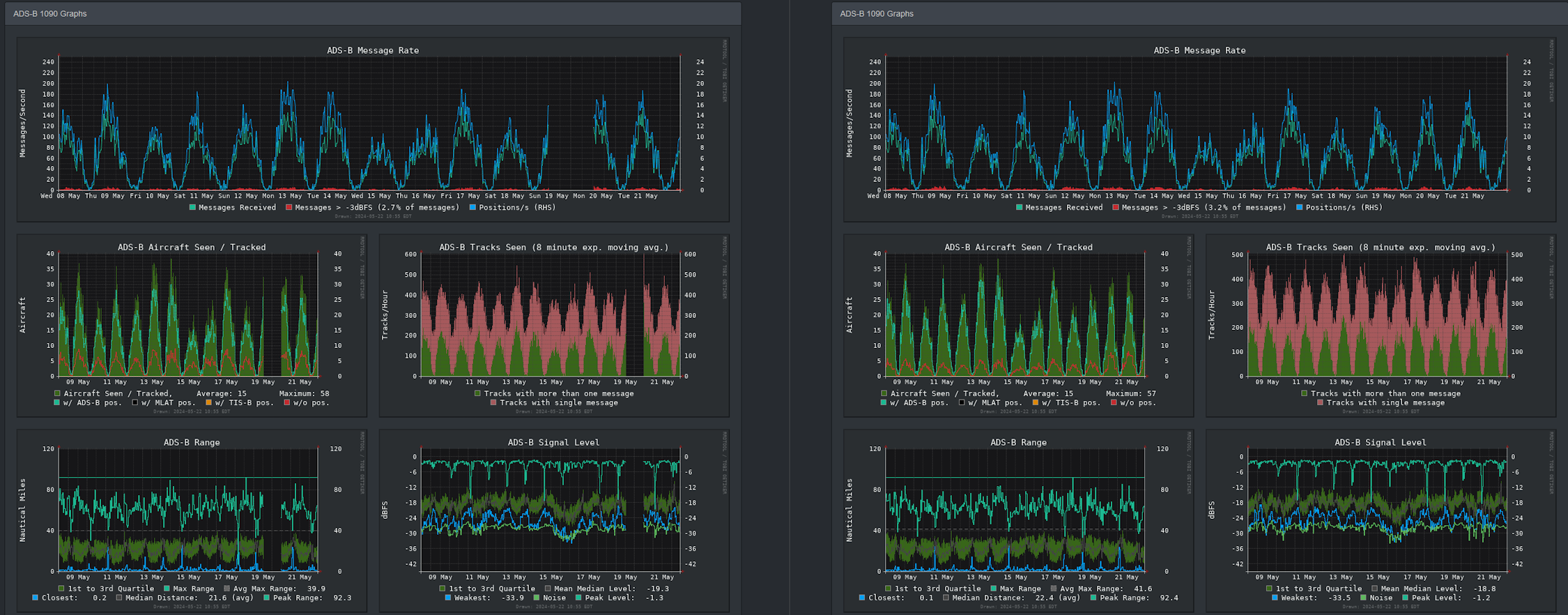Click 'w/ MLAT pos.' swatch in right panel
Image resolution: width=1568 pixels, height=615 pixels.
[x=962, y=402]
